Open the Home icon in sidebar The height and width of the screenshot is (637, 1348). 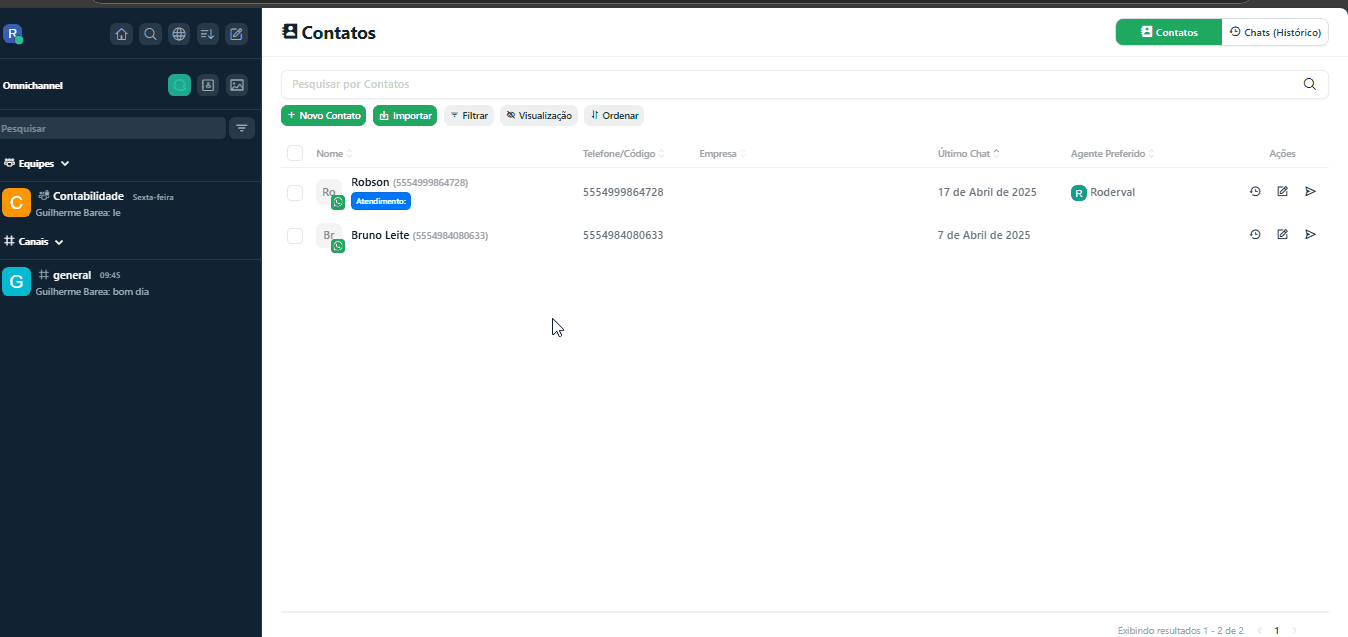[x=122, y=34]
